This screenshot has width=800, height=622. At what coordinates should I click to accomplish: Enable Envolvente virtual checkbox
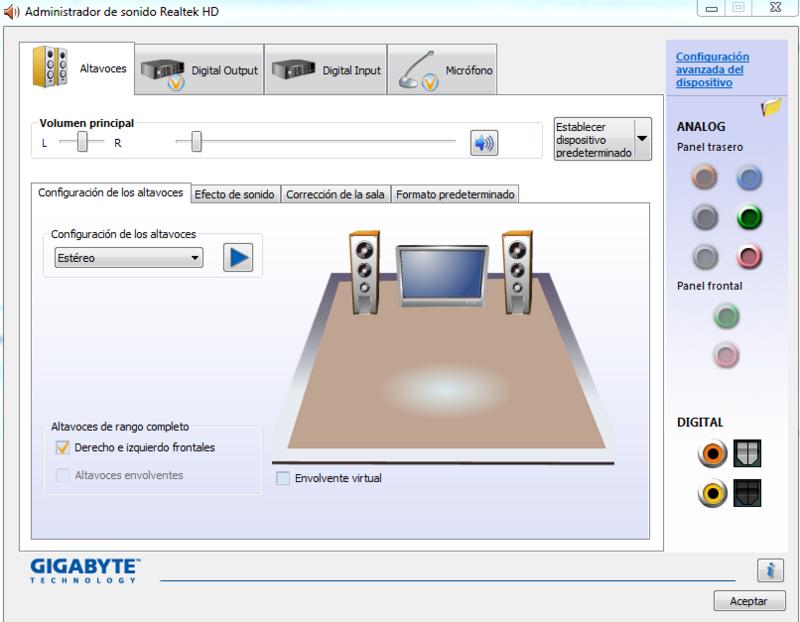click(283, 478)
